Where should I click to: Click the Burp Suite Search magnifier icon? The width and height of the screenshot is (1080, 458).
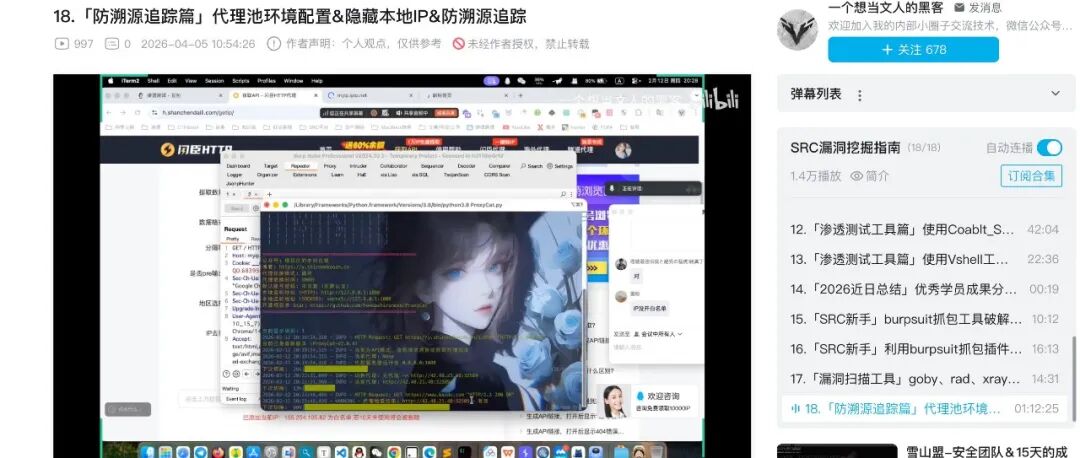(x=523, y=166)
